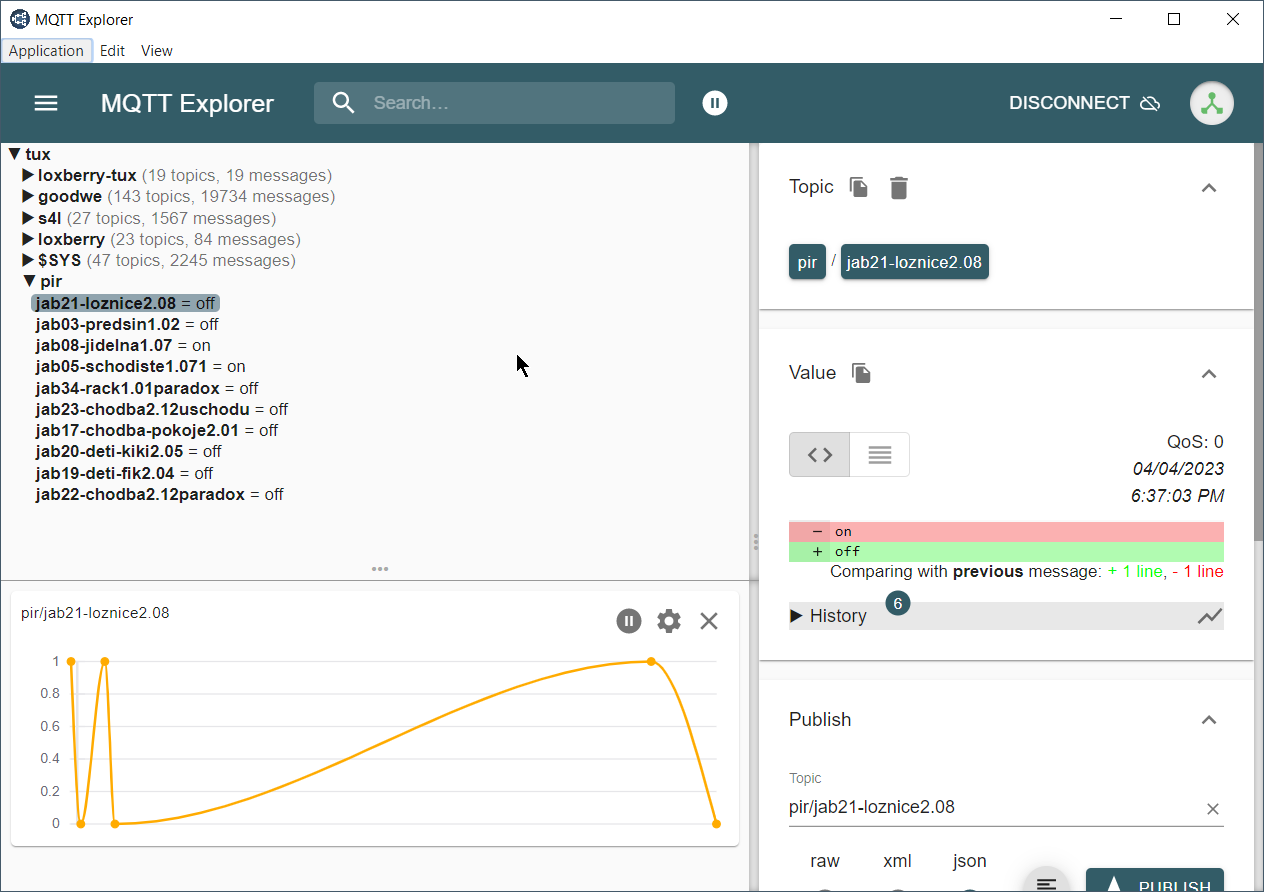1264x892 pixels.
Task: Click the chart peak data point
Action: point(651,661)
